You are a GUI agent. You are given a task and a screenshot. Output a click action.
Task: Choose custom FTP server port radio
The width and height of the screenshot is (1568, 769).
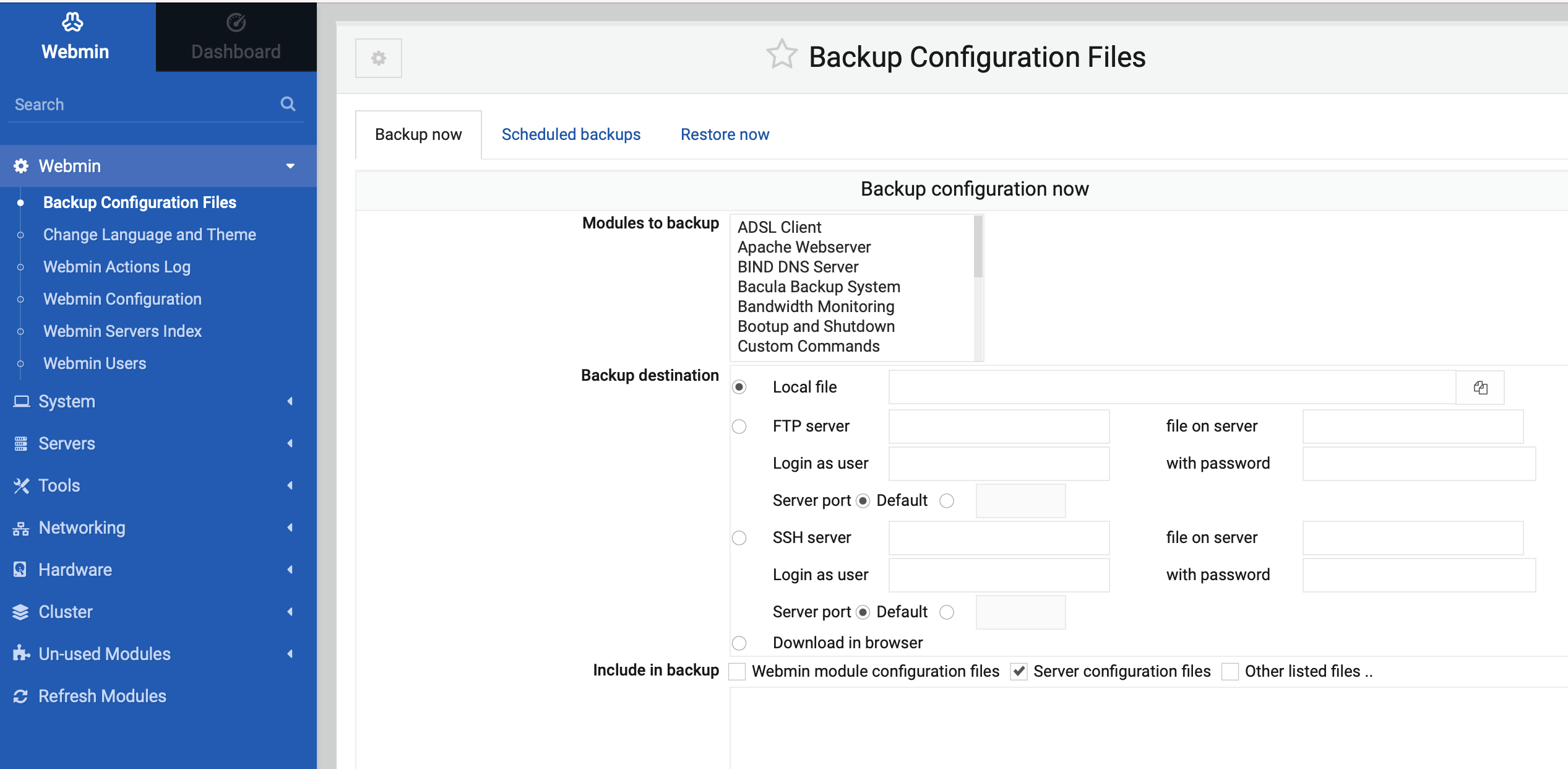click(947, 500)
